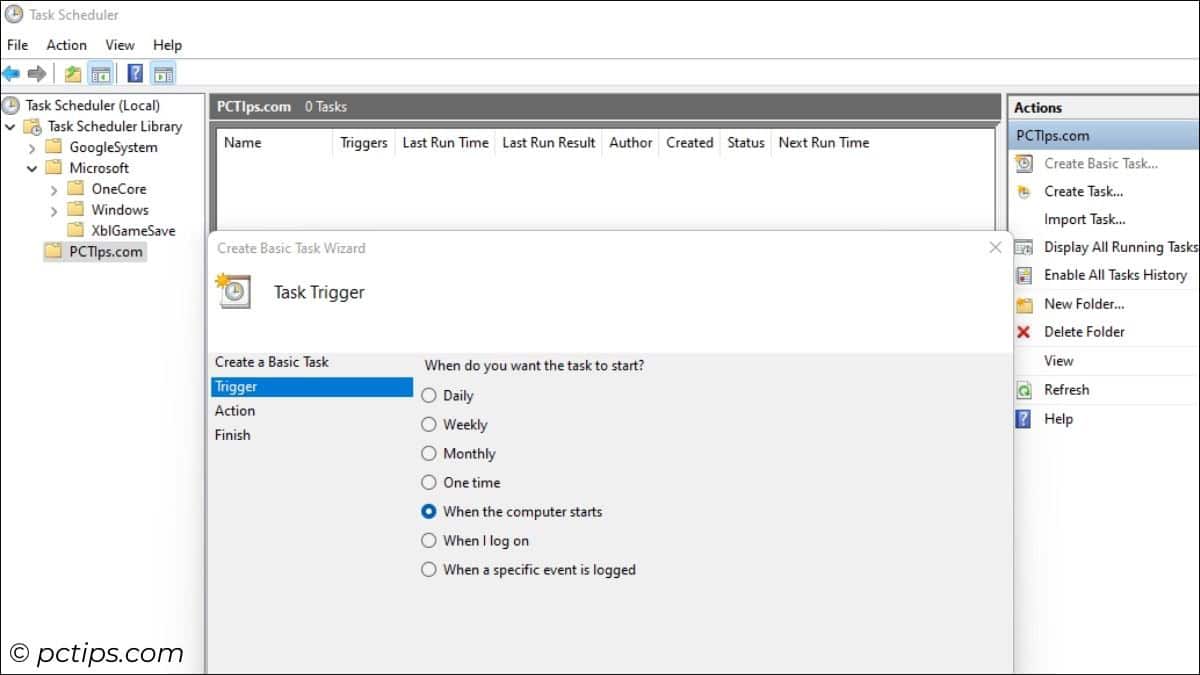Viewport: 1200px width, 675px height.
Task: Click the Refresh action label
Action: pyautogui.click(x=1067, y=390)
